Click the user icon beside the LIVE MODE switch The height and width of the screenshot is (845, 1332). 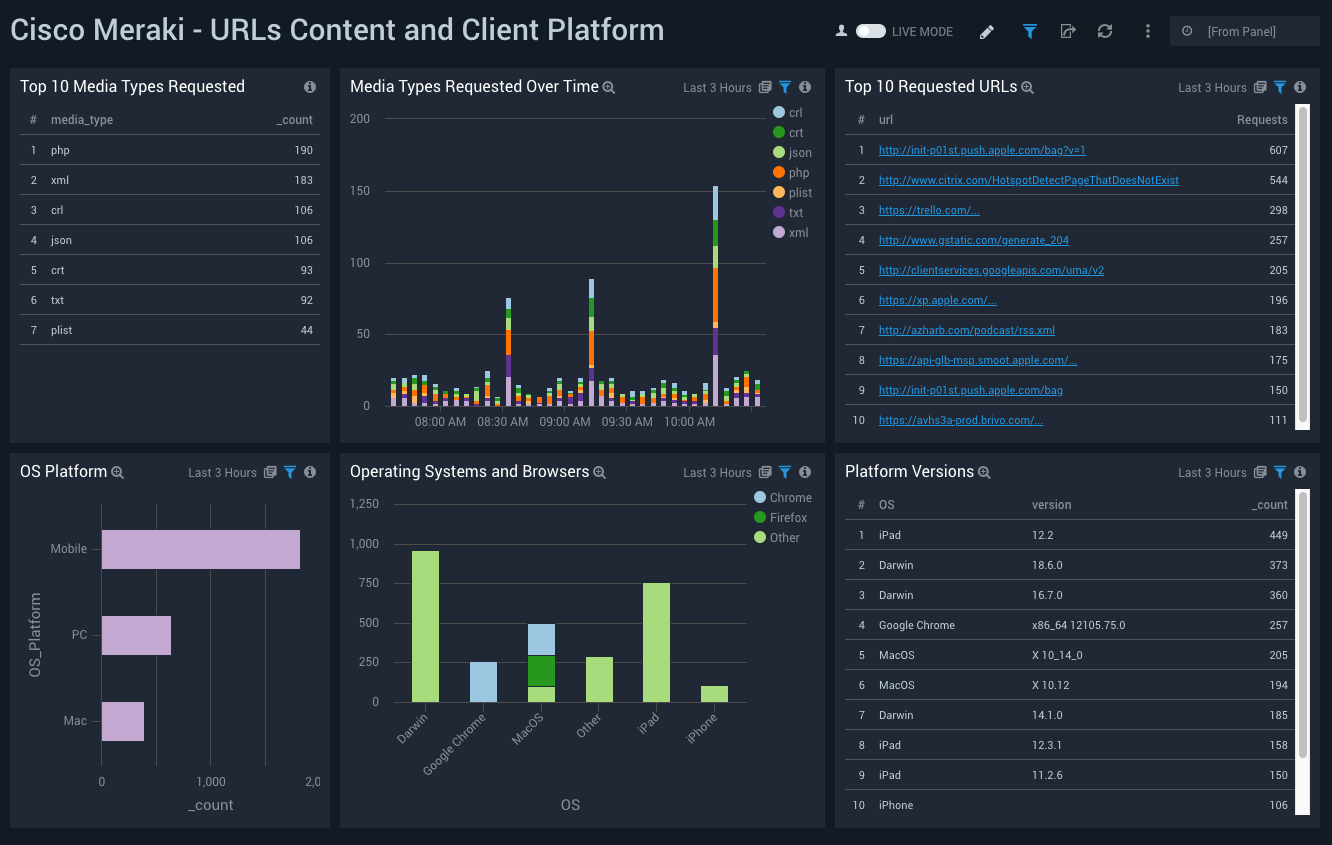pyautogui.click(x=842, y=31)
